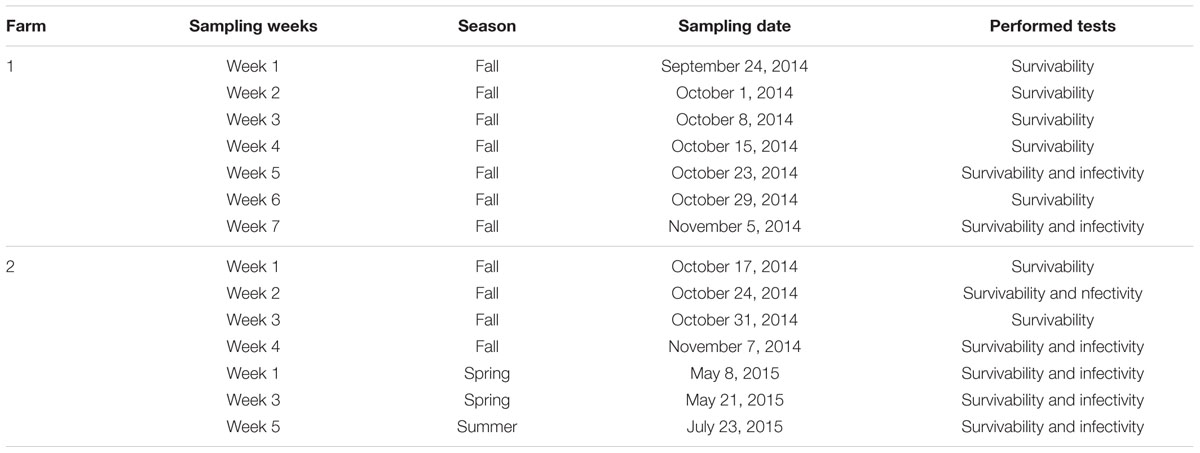Click the October 31, 2014 date cell

click(734, 320)
